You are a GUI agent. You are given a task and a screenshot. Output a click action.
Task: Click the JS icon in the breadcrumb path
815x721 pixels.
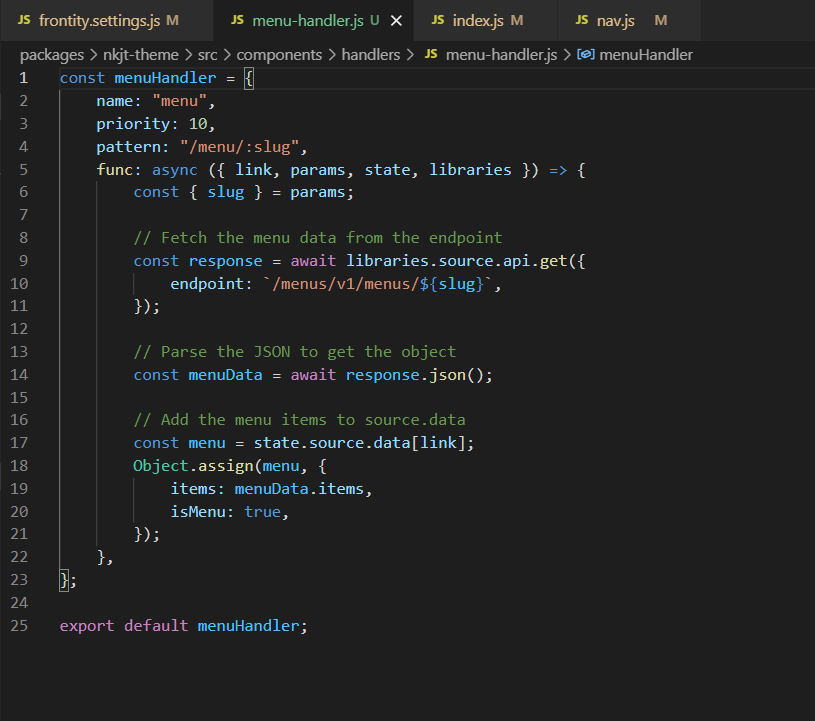click(431, 55)
